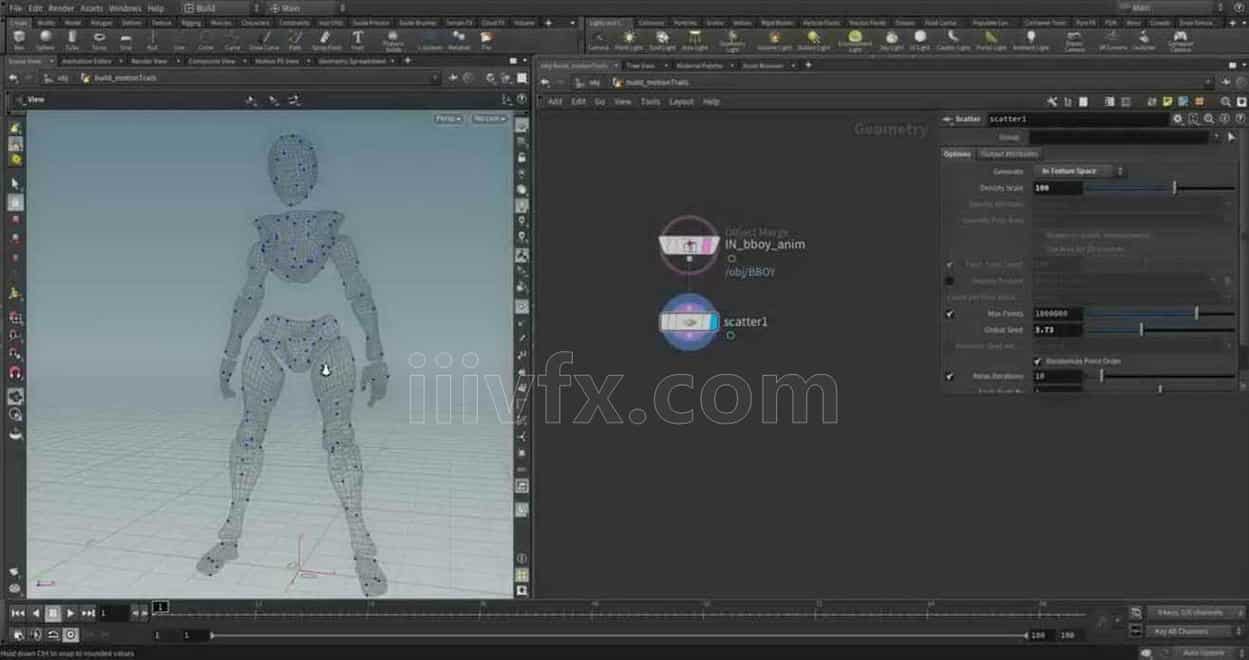
Task: Switch to the Material Palette tab
Action: [x=699, y=66]
